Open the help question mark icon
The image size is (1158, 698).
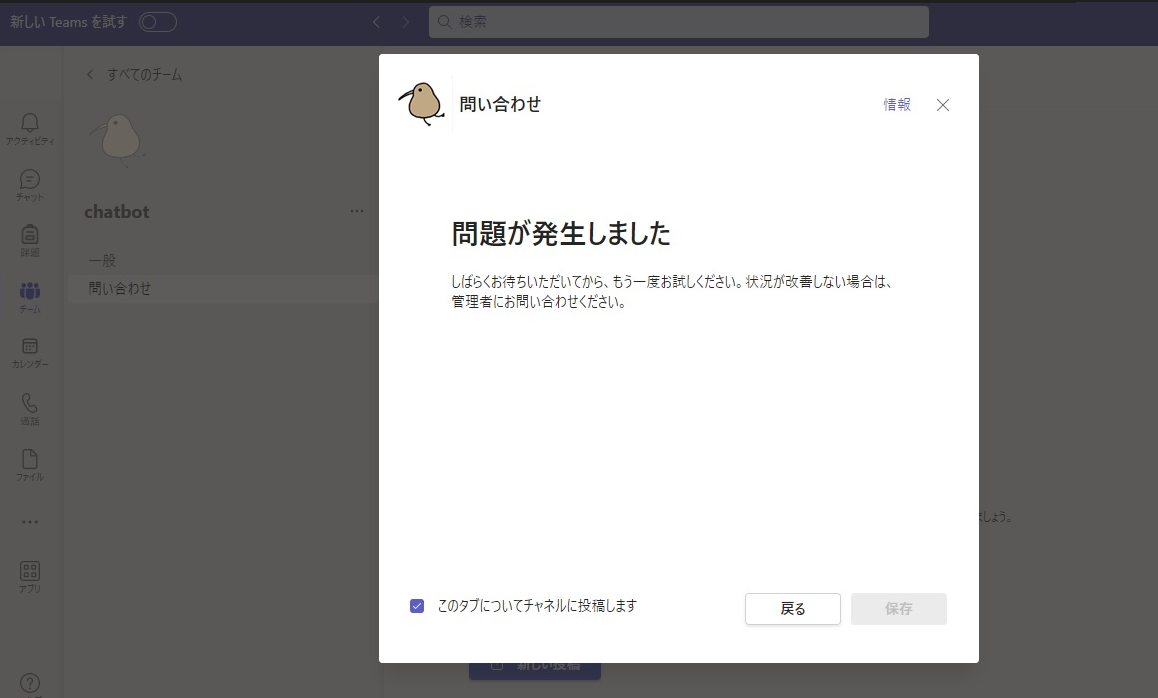[30, 683]
